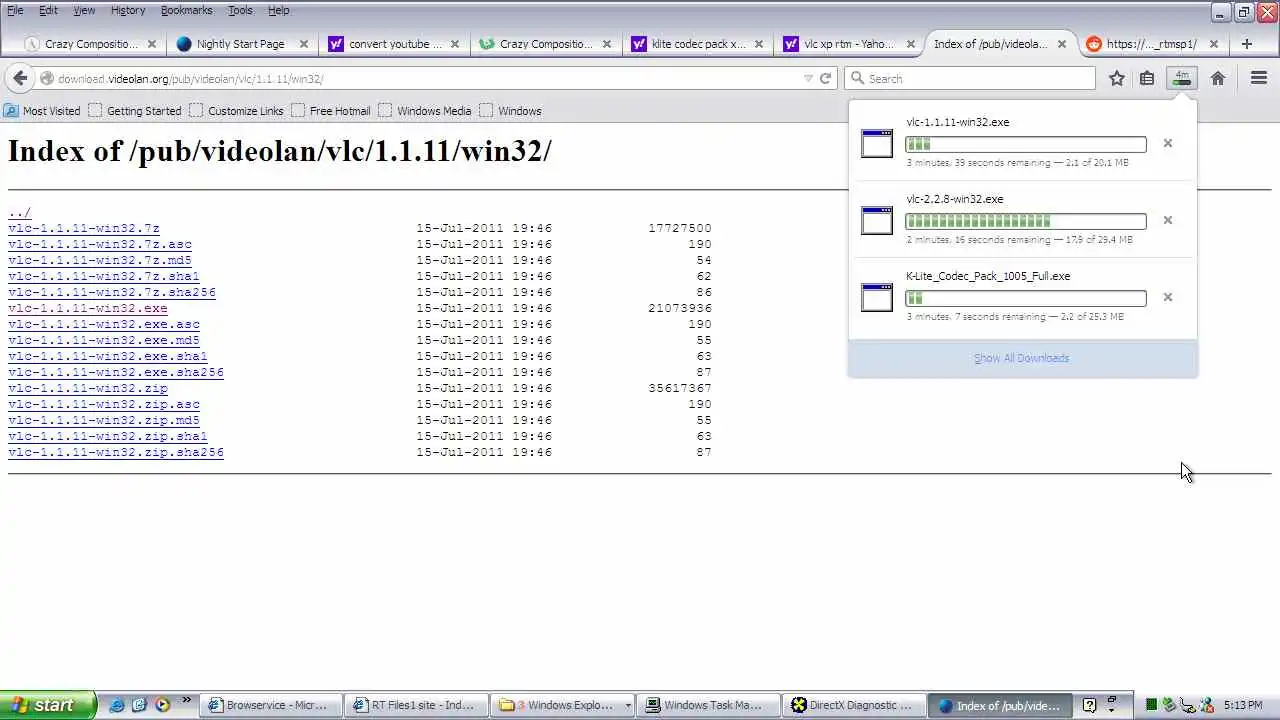This screenshot has height=720, width=1280.
Task: Open the Windows Start button
Action: coord(48,705)
